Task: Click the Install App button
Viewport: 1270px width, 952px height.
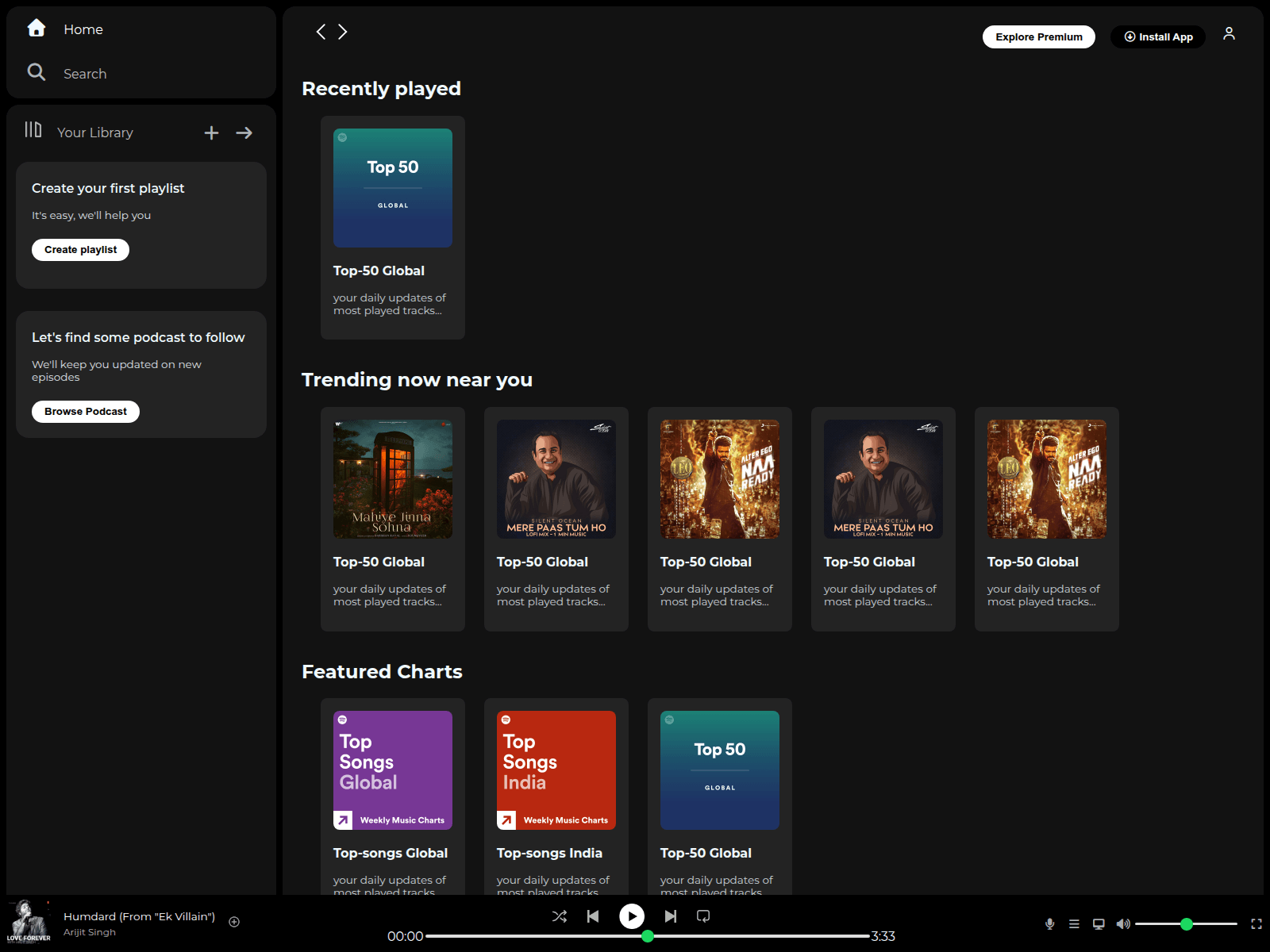Action: pyautogui.click(x=1158, y=36)
